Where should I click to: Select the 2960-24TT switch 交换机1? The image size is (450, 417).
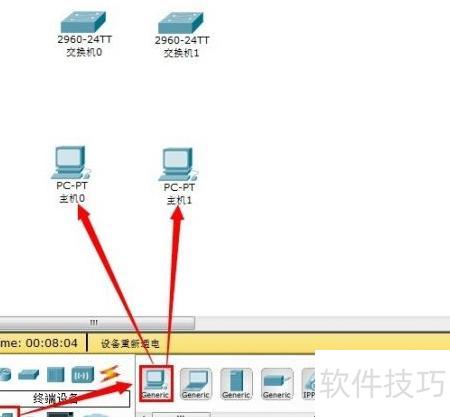(x=180, y=23)
